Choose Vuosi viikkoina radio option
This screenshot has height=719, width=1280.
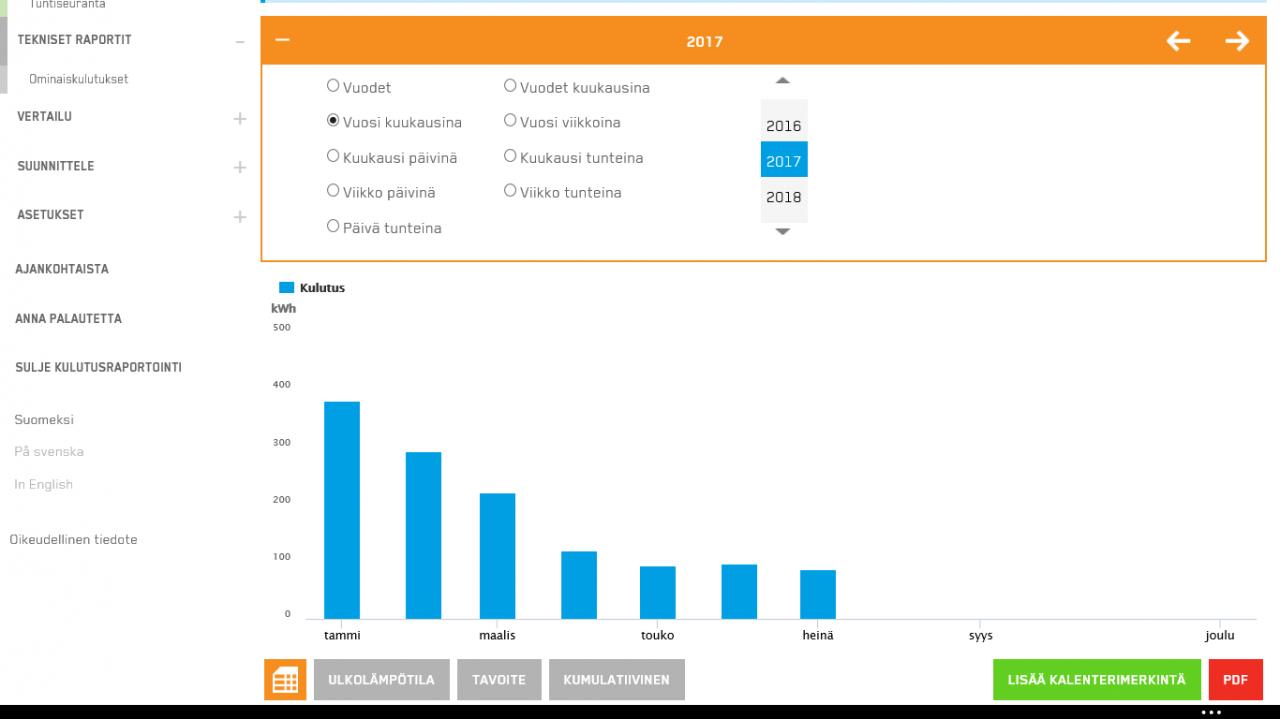click(x=510, y=121)
